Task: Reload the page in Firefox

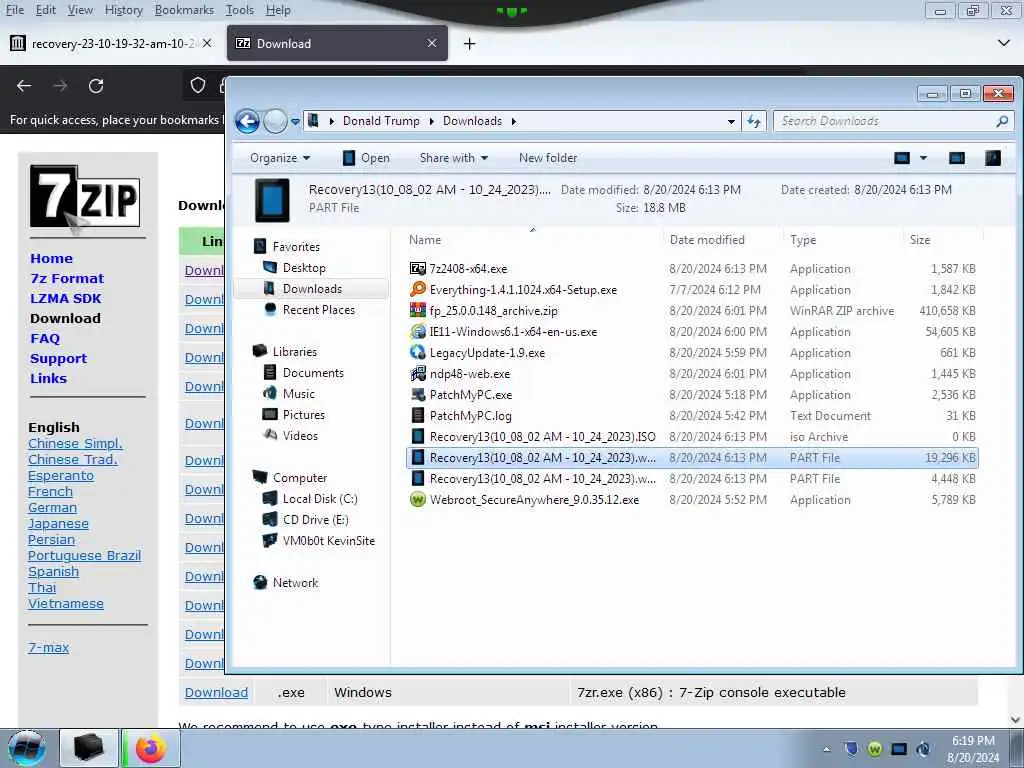Action: [96, 86]
